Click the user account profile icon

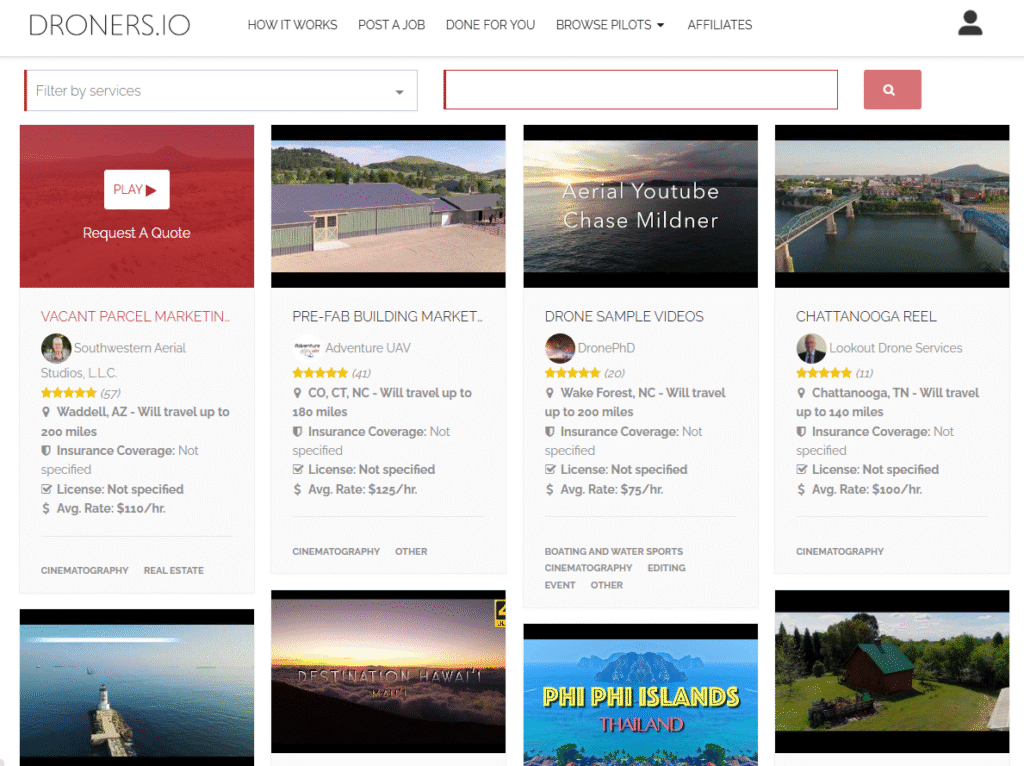(x=969, y=24)
